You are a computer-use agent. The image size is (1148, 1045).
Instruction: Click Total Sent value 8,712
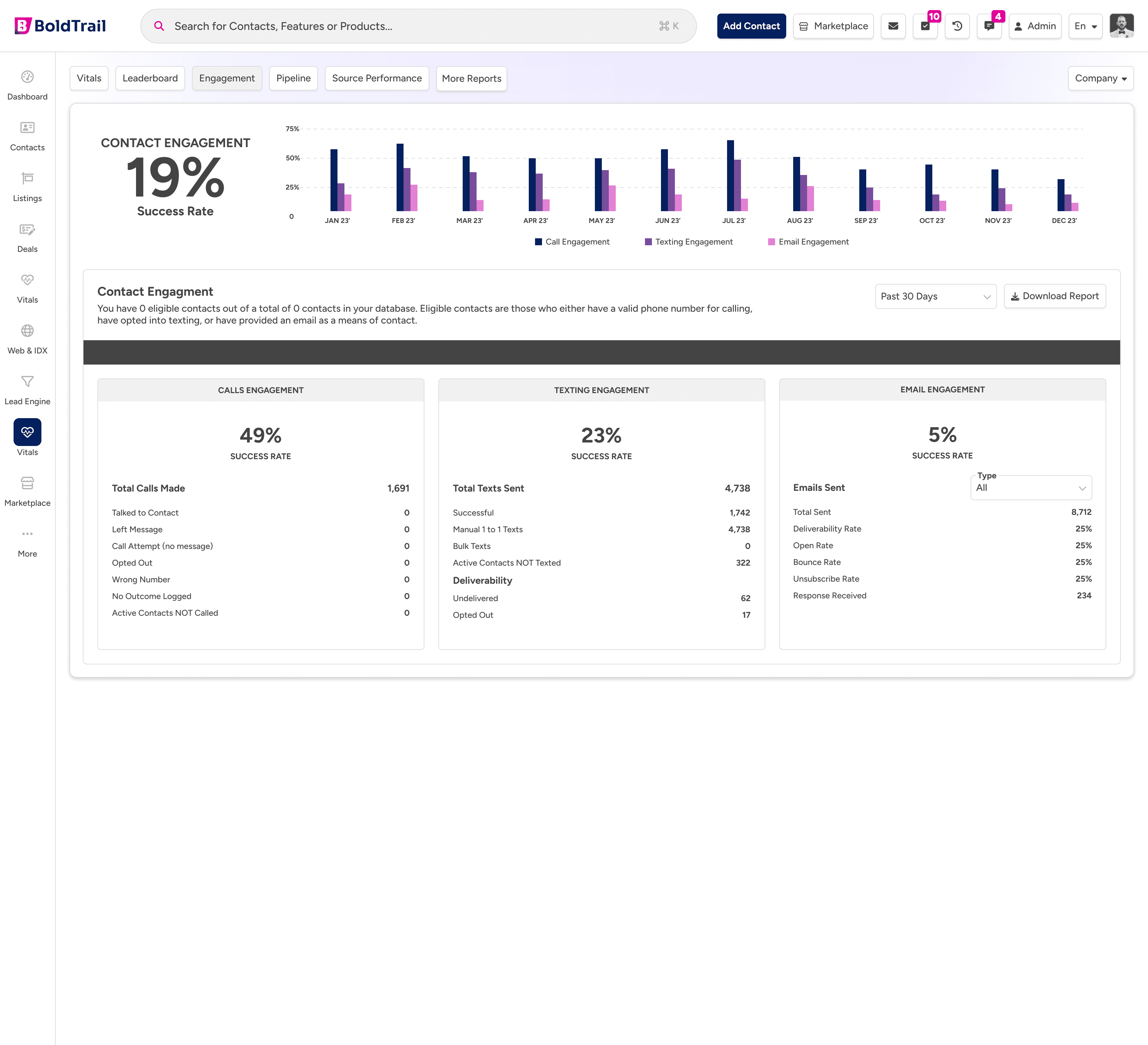(1081, 512)
